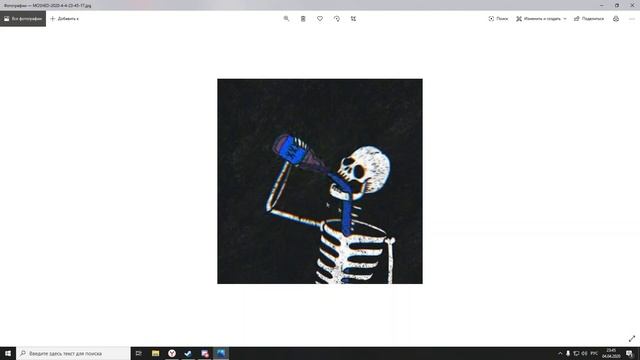This screenshot has height=360, width=640.
Task: Restore down the Photos window
Action: (617, 5)
